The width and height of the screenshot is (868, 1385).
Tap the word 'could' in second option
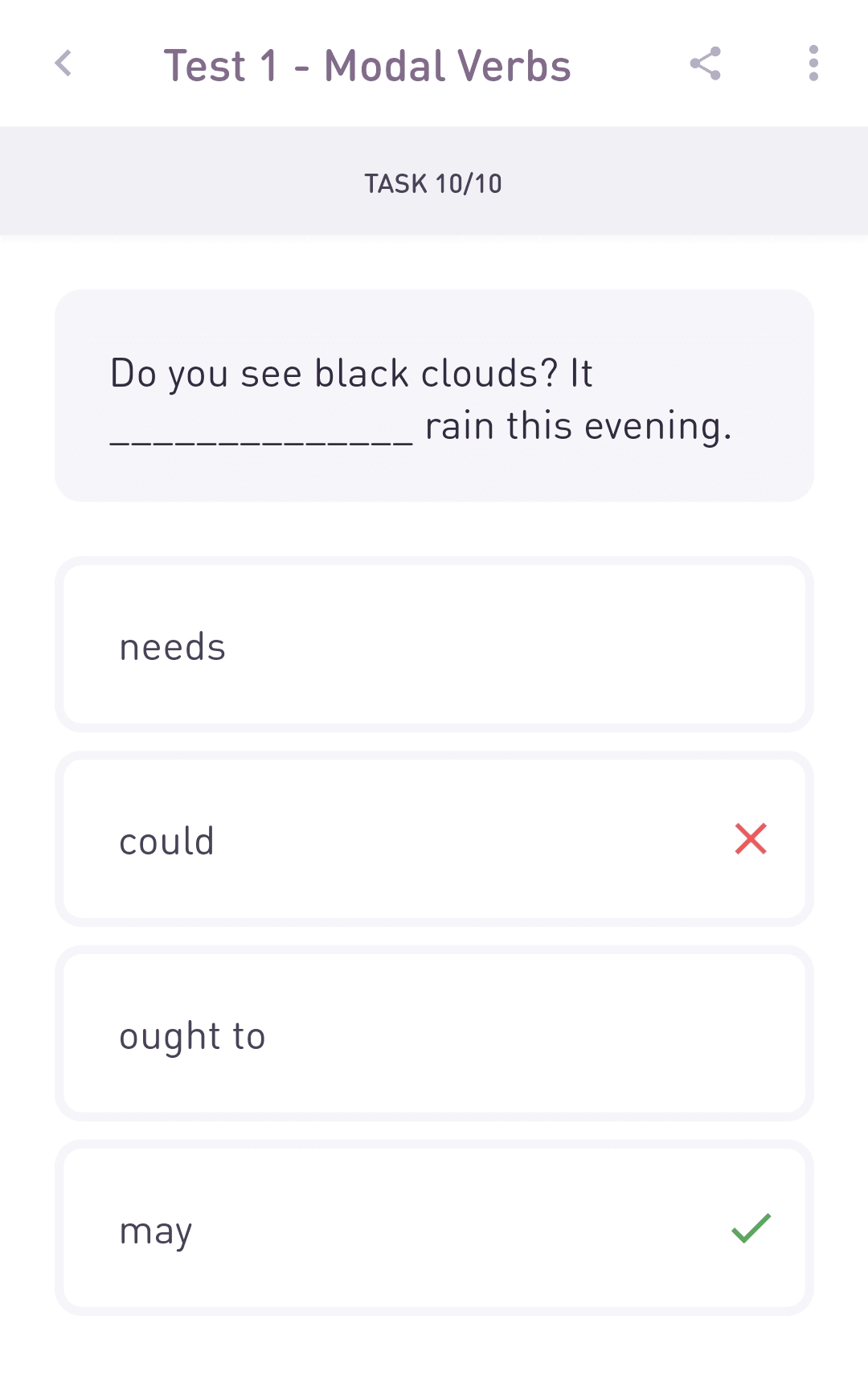pyautogui.click(x=167, y=841)
